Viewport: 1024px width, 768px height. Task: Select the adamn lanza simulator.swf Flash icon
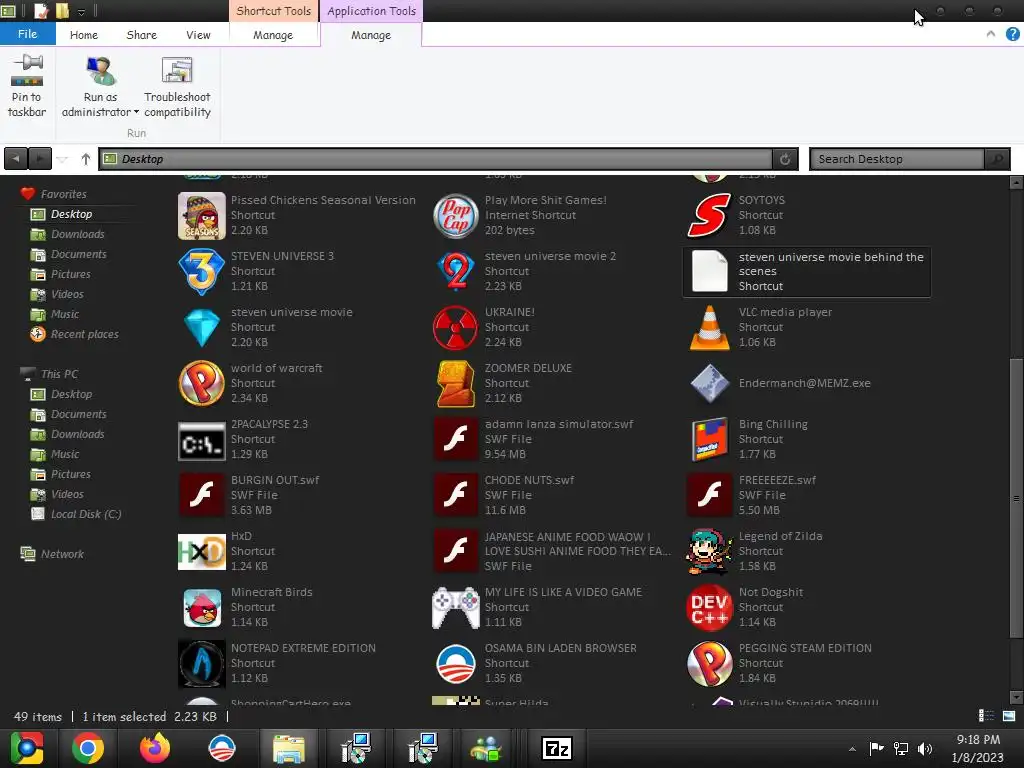pyautogui.click(x=456, y=440)
